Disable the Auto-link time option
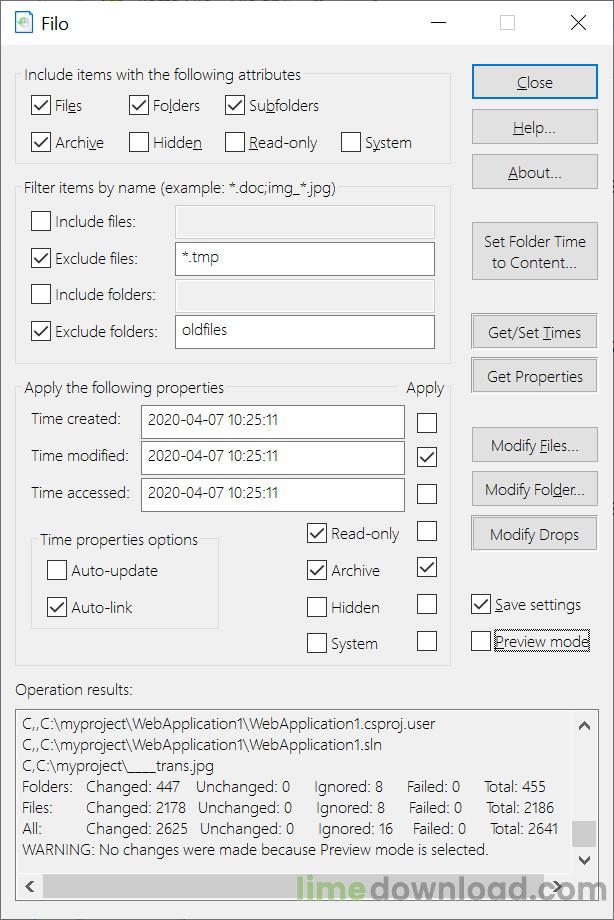The width and height of the screenshot is (614, 920). click(x=57, y=607)
